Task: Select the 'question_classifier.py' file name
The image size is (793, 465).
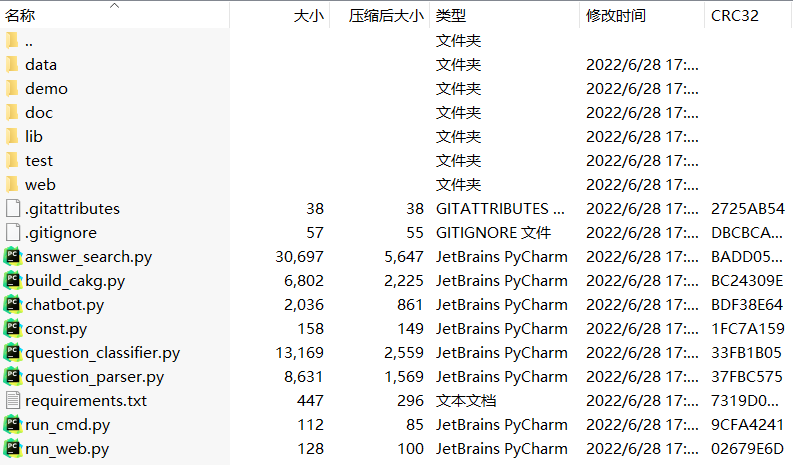Action: (x=103, y=353)
